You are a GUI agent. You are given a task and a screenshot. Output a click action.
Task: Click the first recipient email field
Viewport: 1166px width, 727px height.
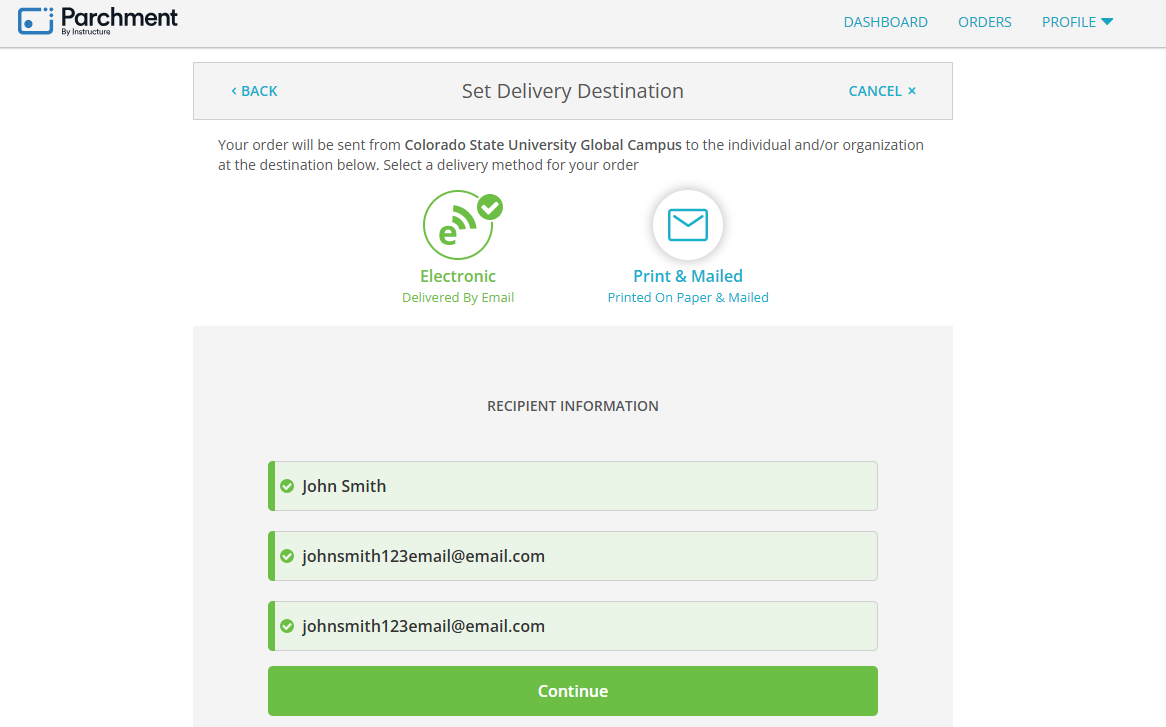click(x=573, y=556)
